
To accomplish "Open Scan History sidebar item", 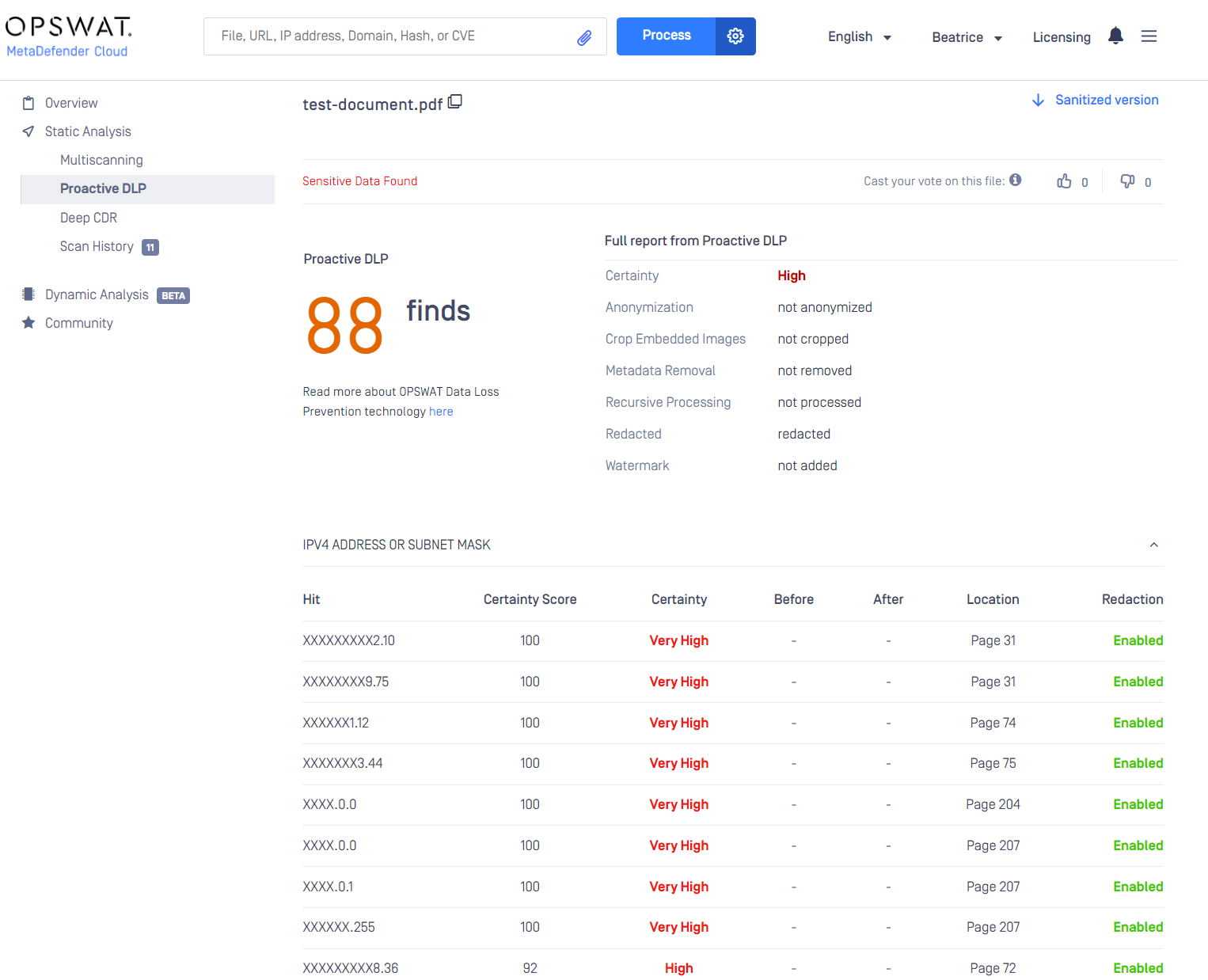I will click(97, 246).
